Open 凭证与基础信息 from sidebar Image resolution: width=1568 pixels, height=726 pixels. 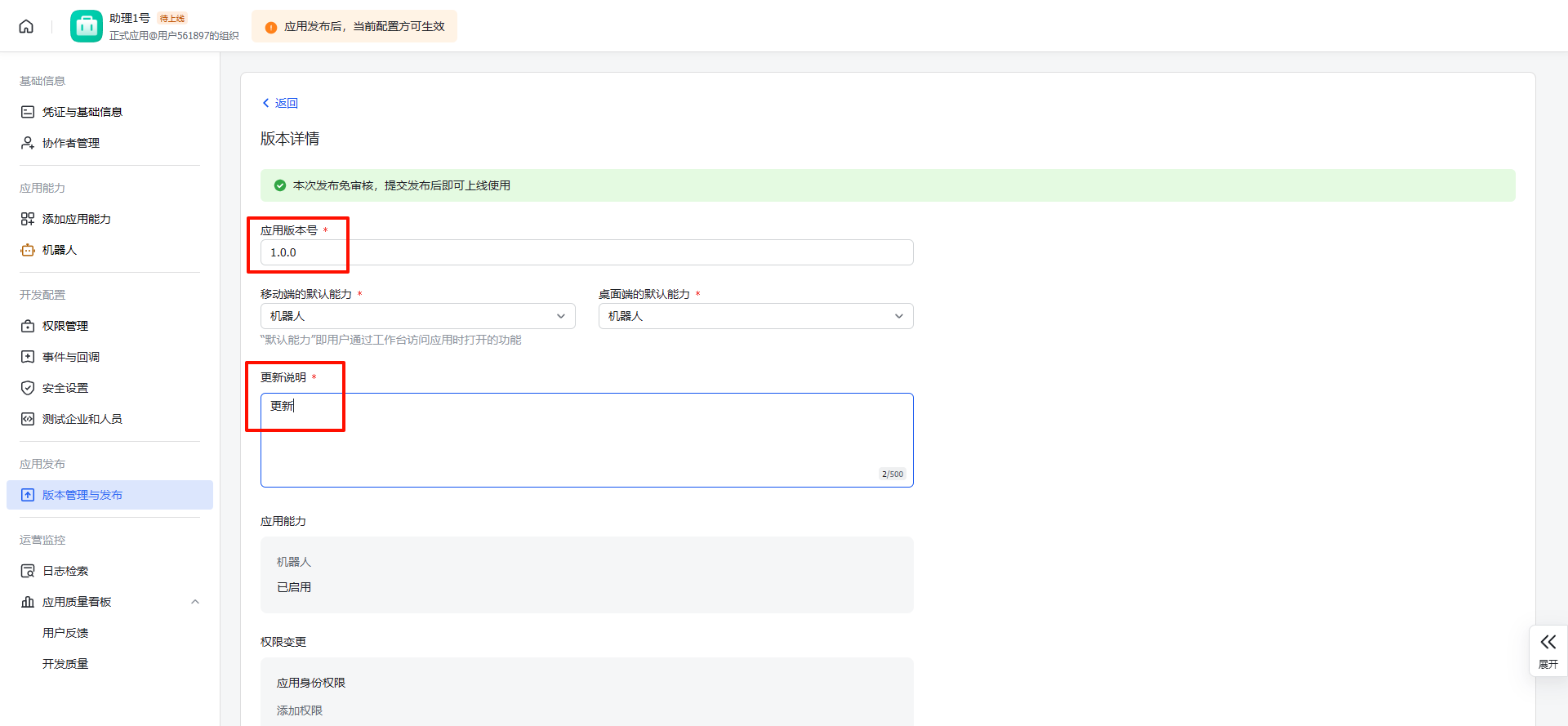click(82, 112)
